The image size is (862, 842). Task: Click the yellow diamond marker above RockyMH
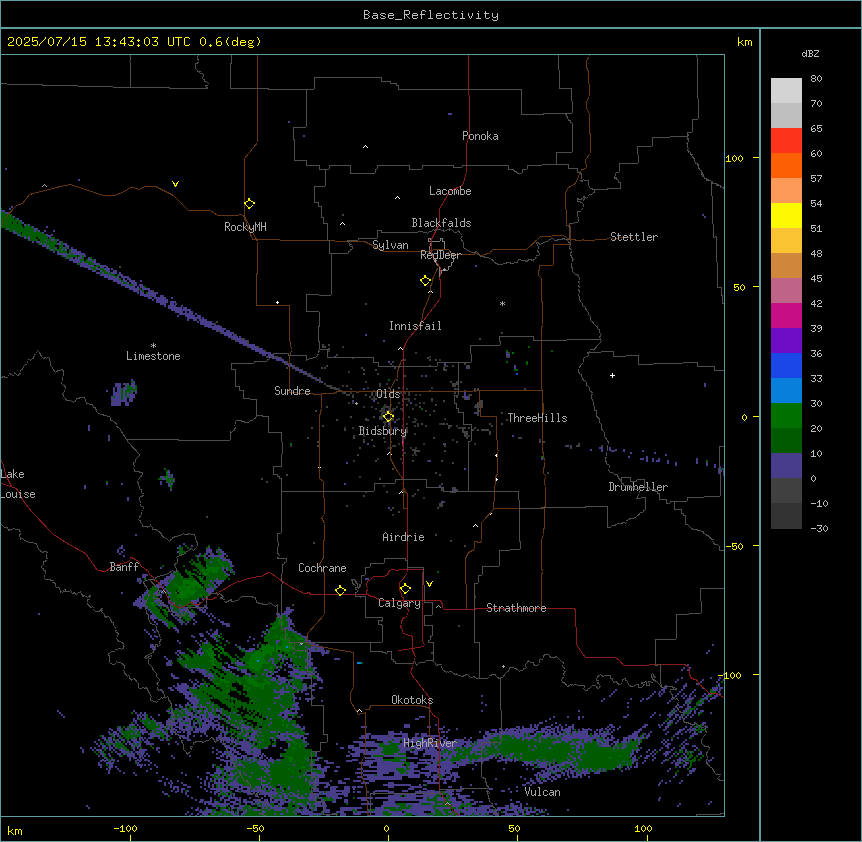tap(249, 204)
